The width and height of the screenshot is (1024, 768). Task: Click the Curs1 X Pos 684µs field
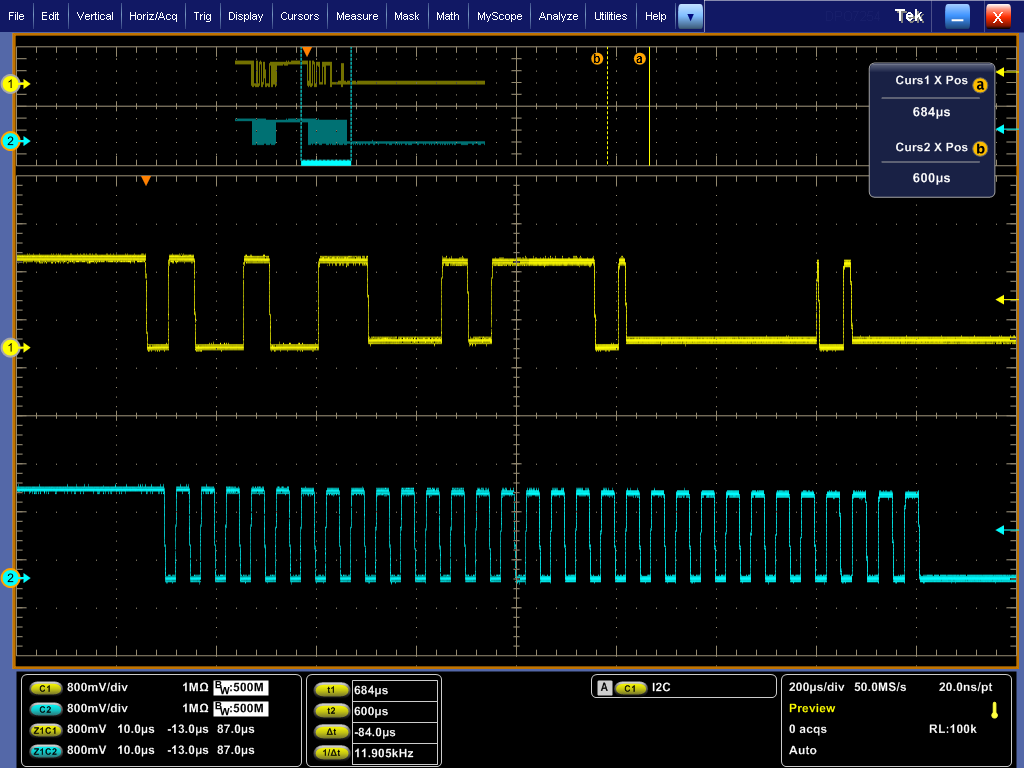pos(931,113)
